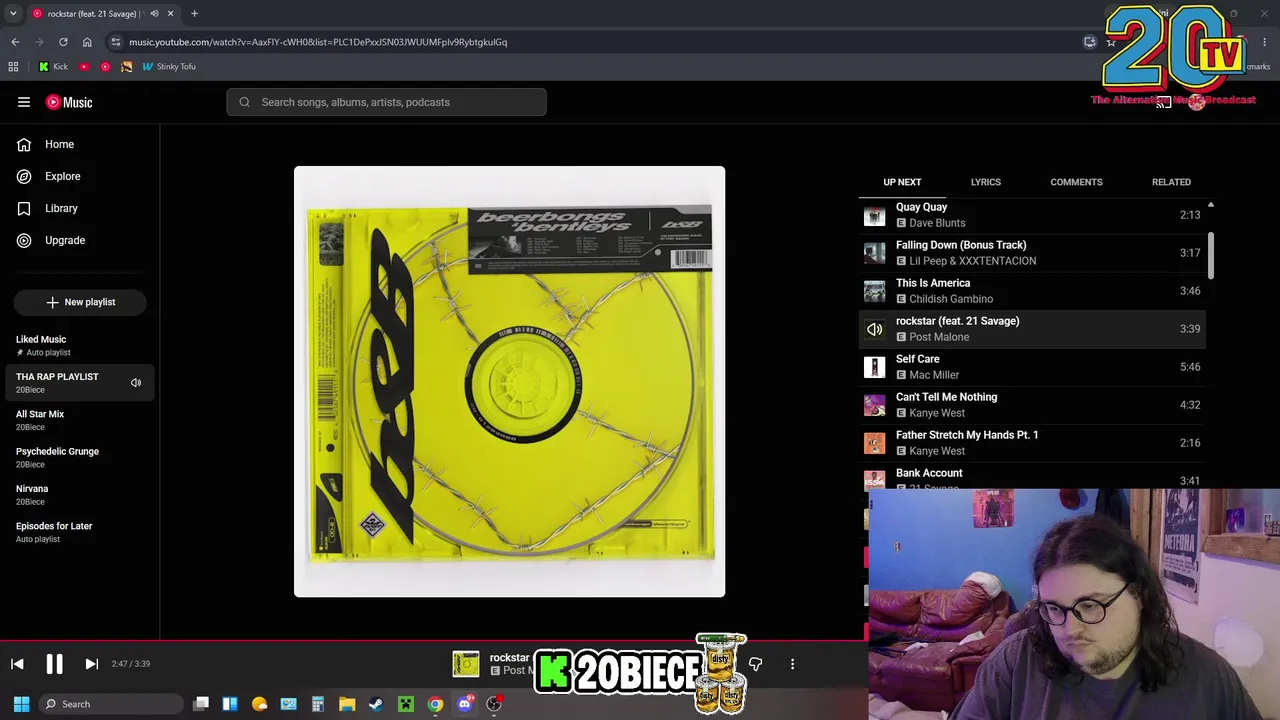This screenshot has width=1280, height=720.
Task: Expand the tab search dropdown
Action: 13,14
